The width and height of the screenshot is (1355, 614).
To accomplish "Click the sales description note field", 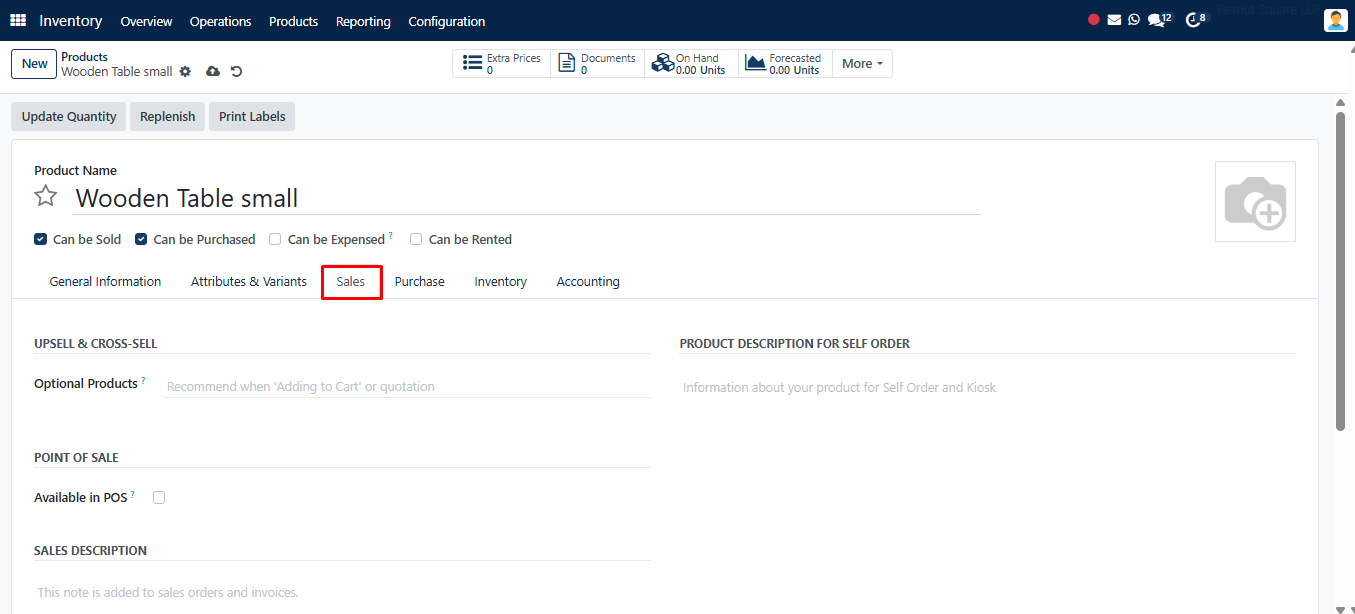I will tap(342, 592).
